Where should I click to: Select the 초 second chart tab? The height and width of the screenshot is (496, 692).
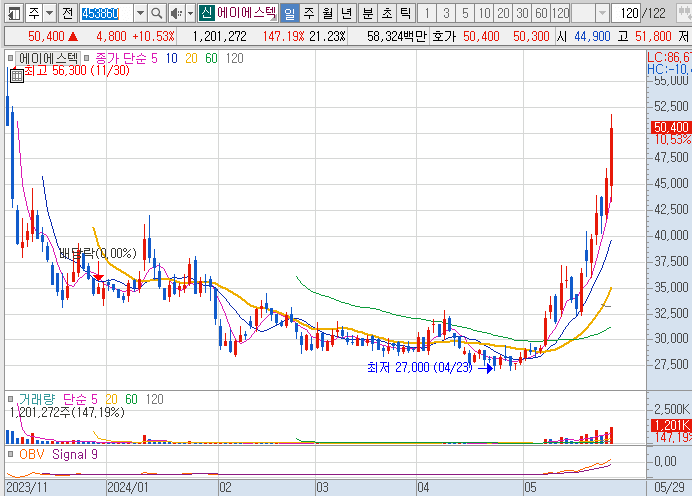(x=387, y=13)
